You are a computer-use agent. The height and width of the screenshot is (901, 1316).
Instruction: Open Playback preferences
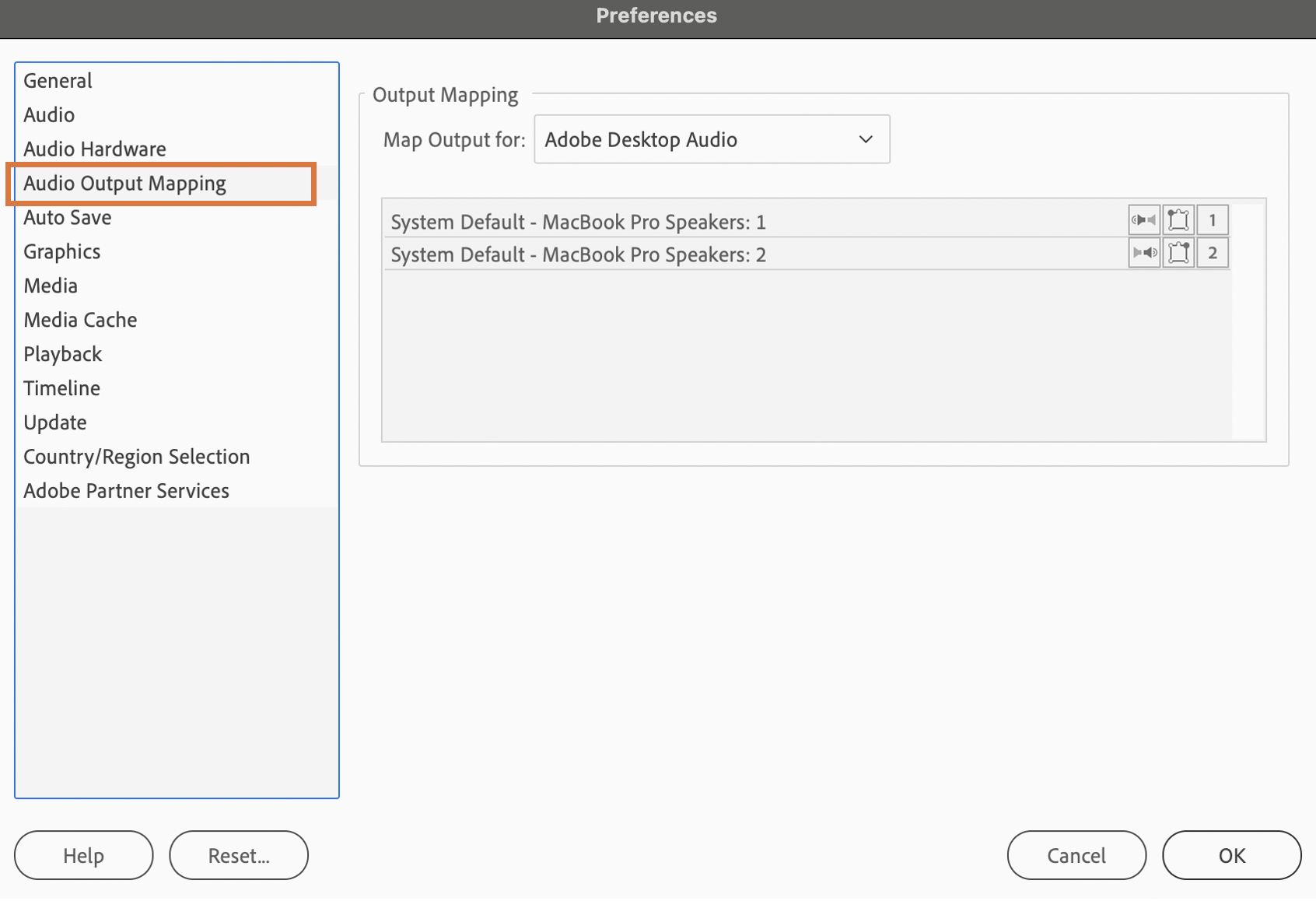tap(63, 354)
